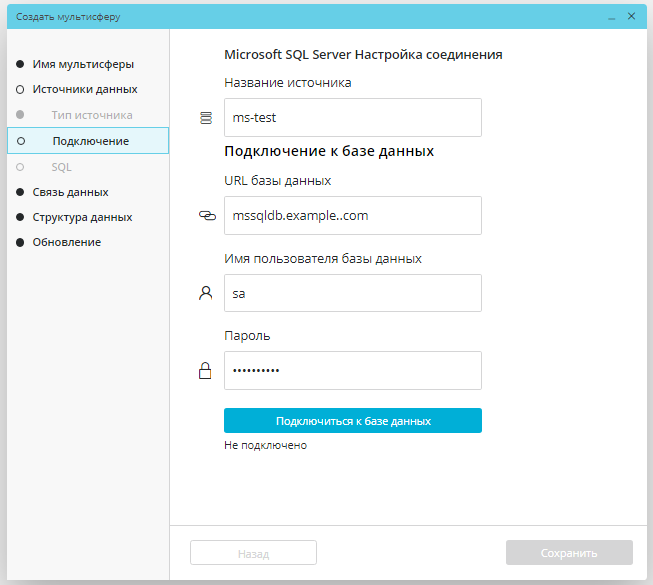The image size is (653, 585).
Task: Click the URL базы данных label
Action: 277,181
